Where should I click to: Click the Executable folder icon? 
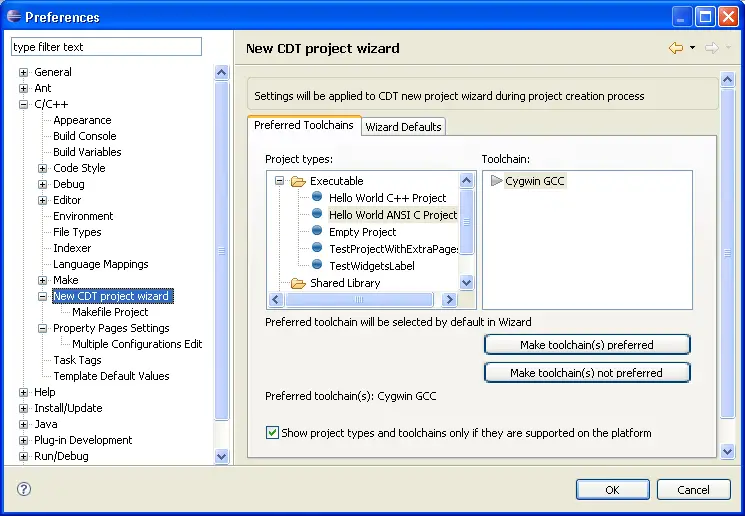coord(297,182)
